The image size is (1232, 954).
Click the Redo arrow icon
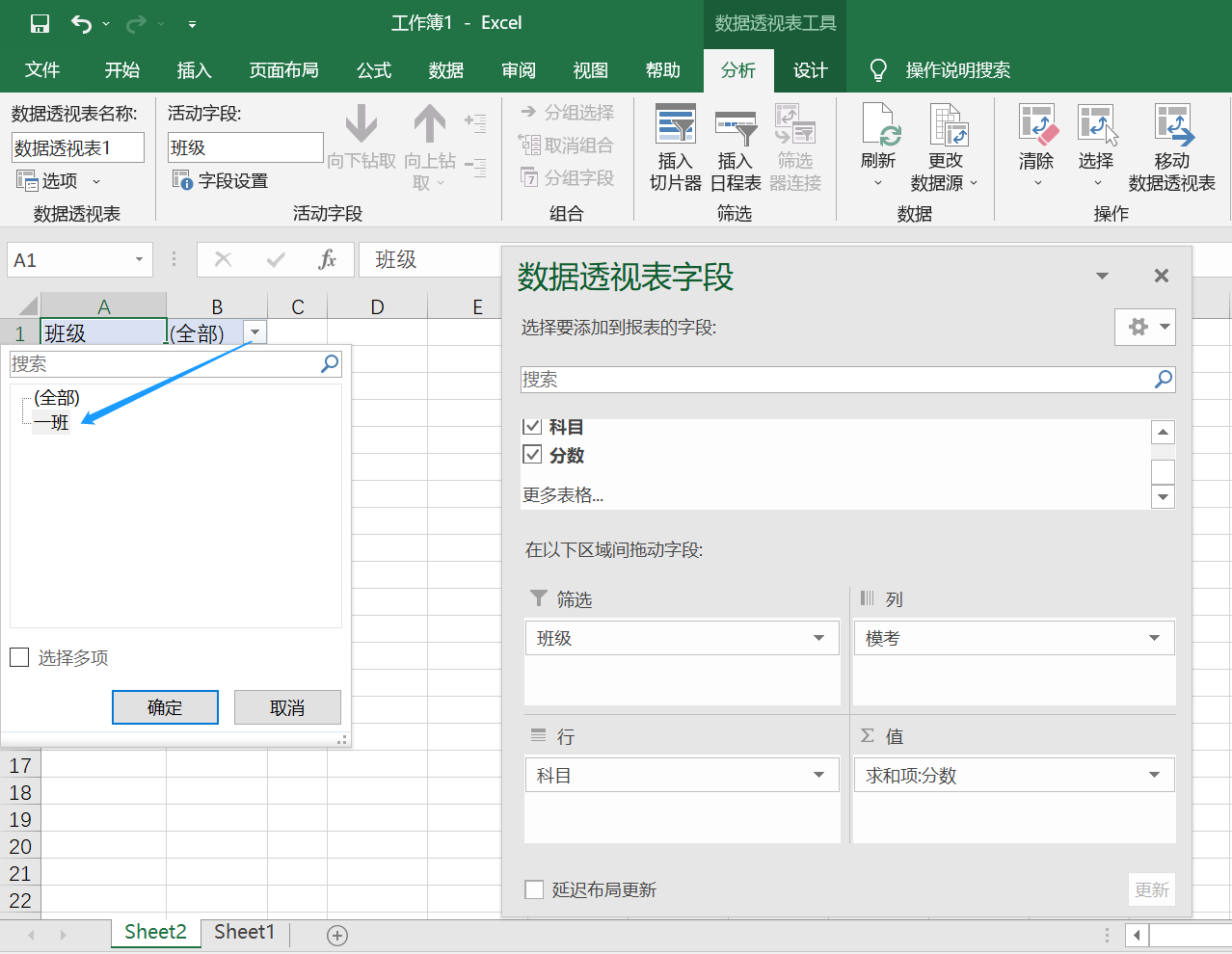tap(137, 24)
